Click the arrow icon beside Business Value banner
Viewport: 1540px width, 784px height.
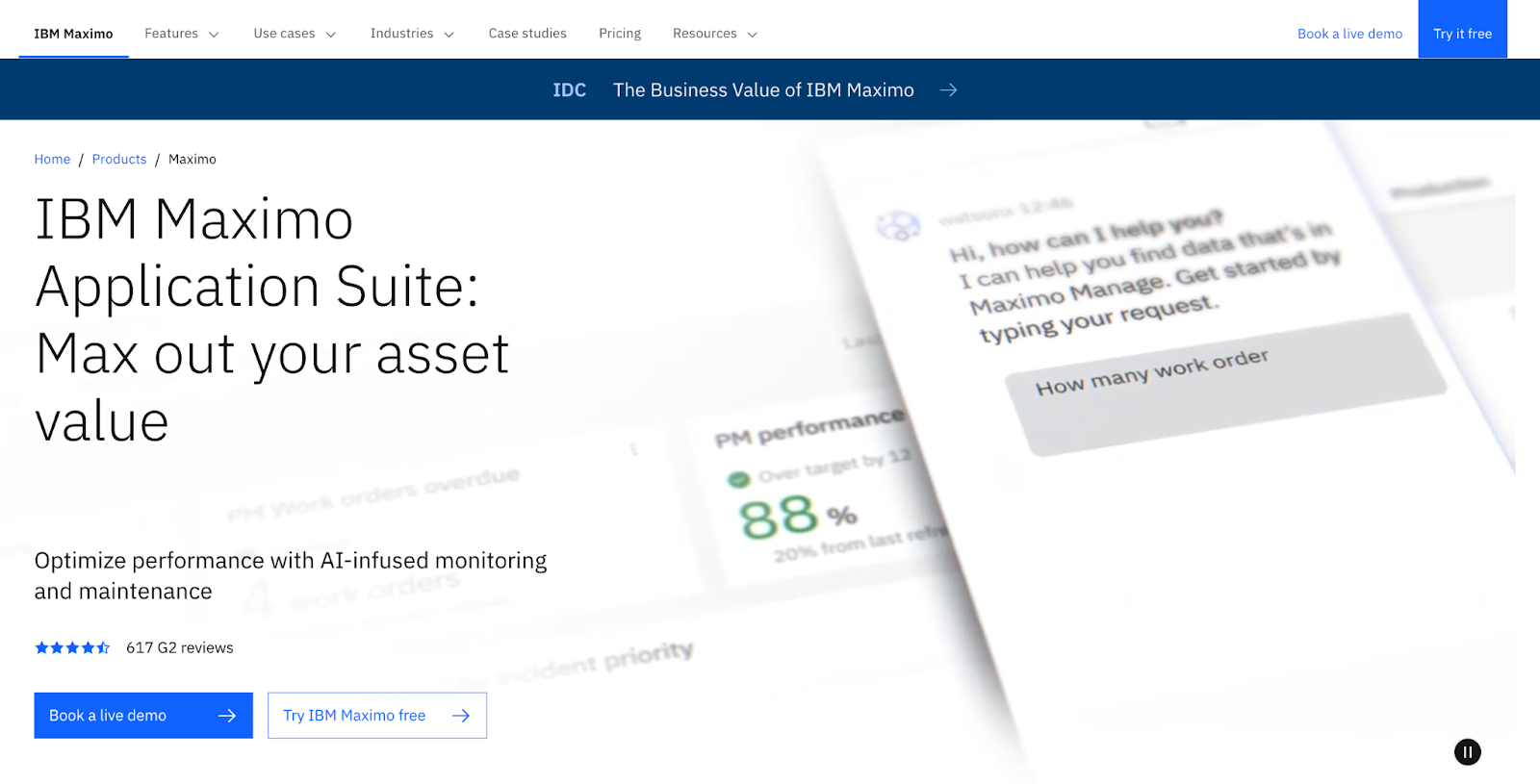[948, 89]
